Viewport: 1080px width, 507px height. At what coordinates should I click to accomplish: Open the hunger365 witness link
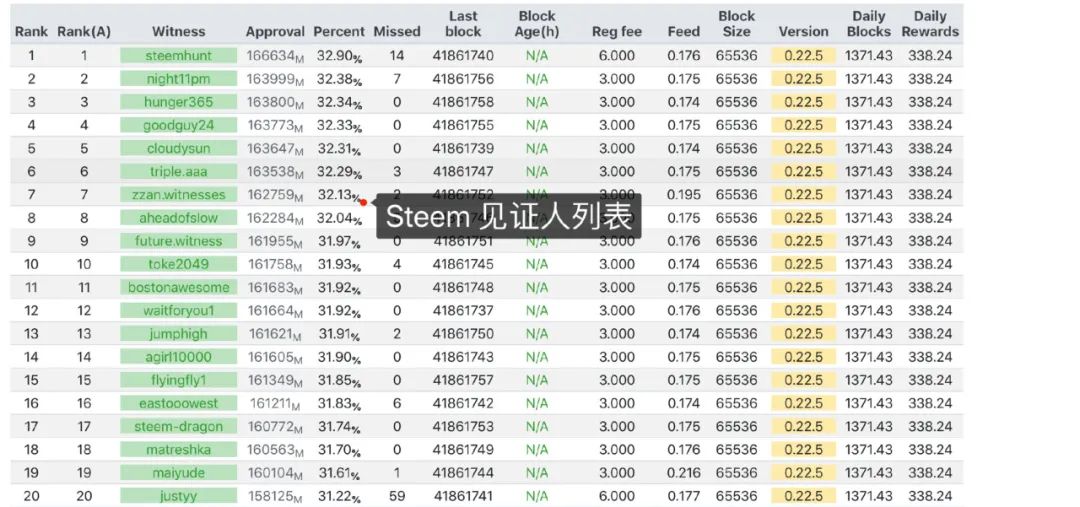[178, 102]
